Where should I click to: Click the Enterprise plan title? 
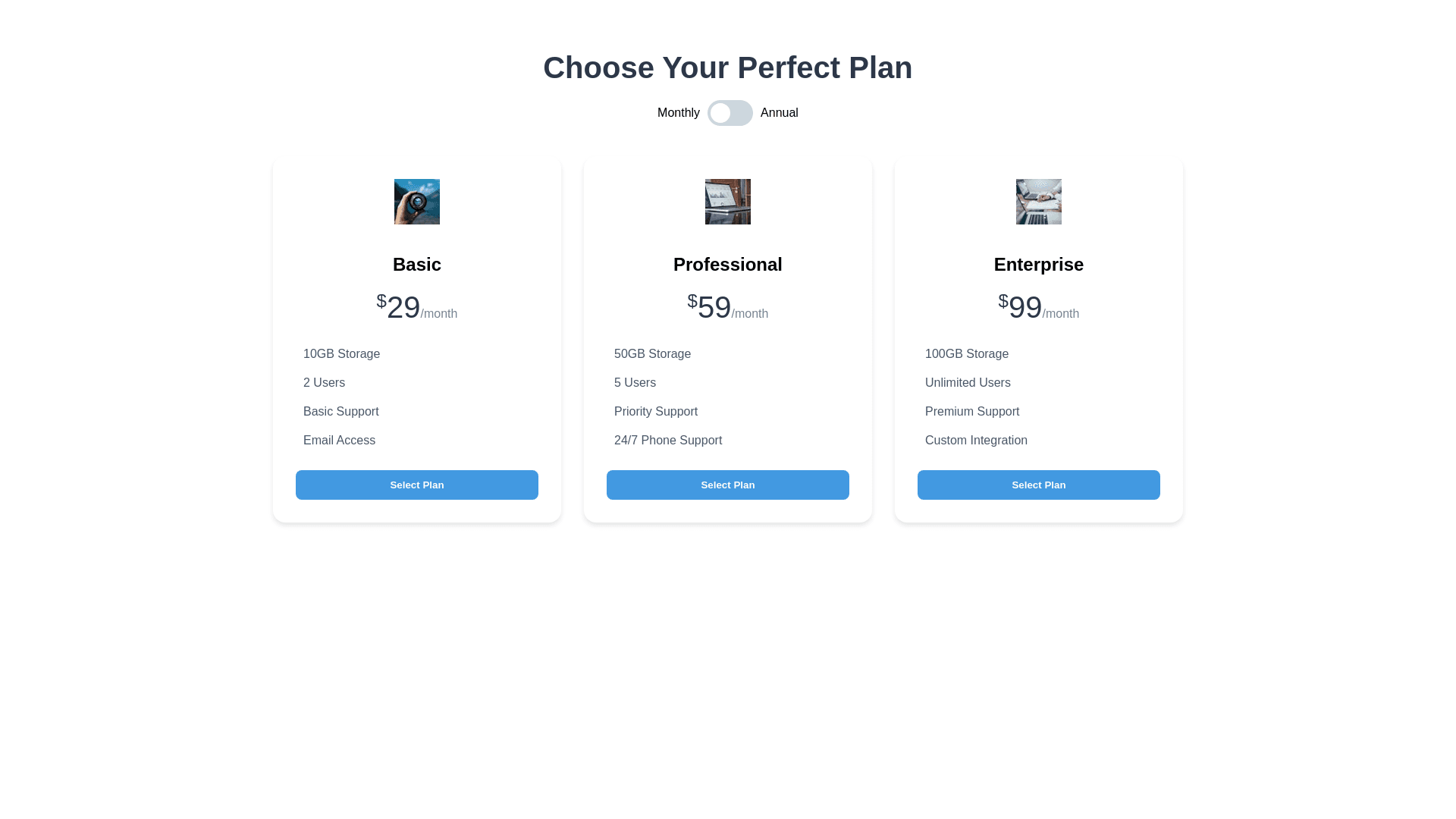1039,265
